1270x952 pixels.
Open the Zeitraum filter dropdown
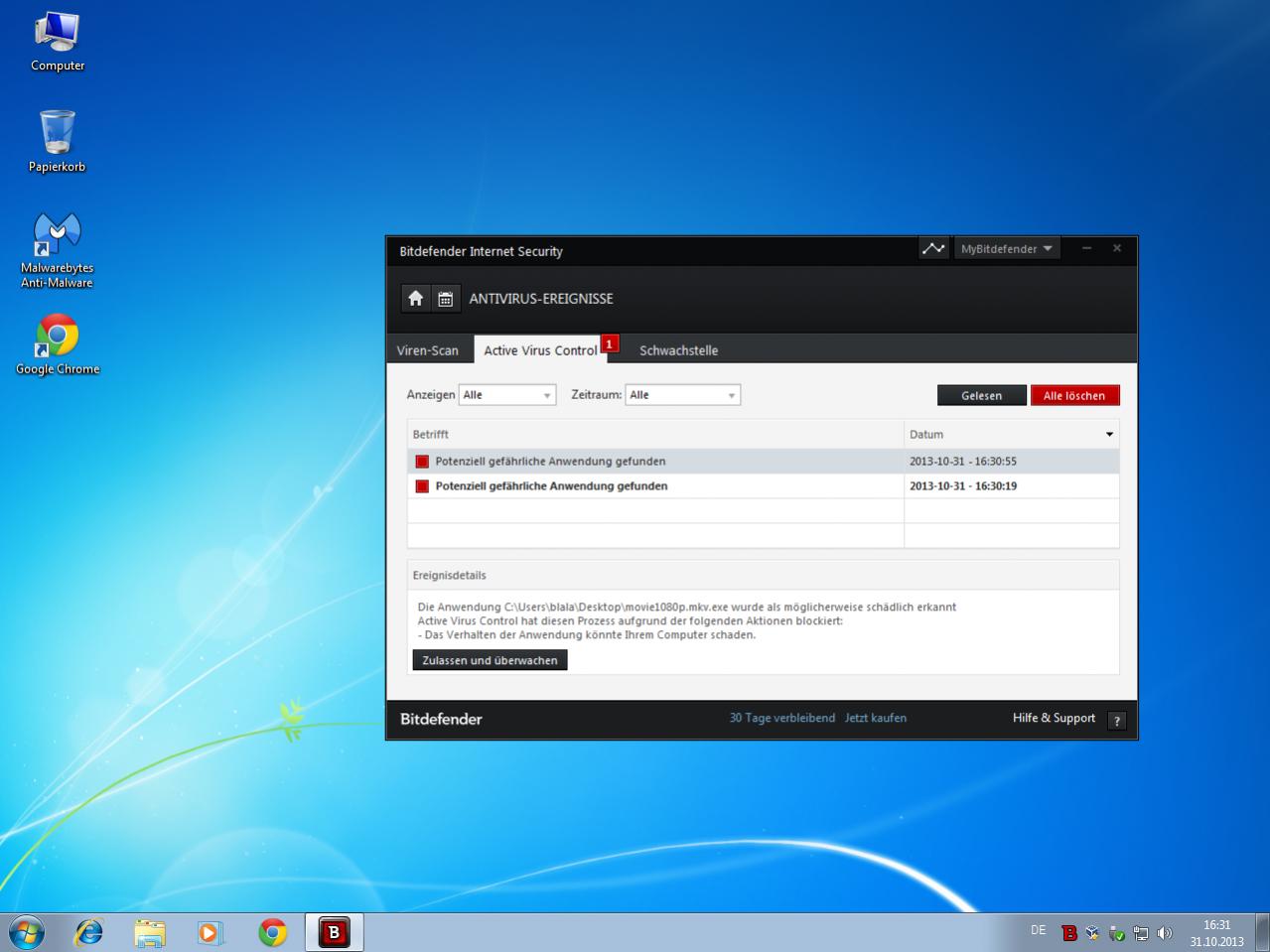point(683,395)
